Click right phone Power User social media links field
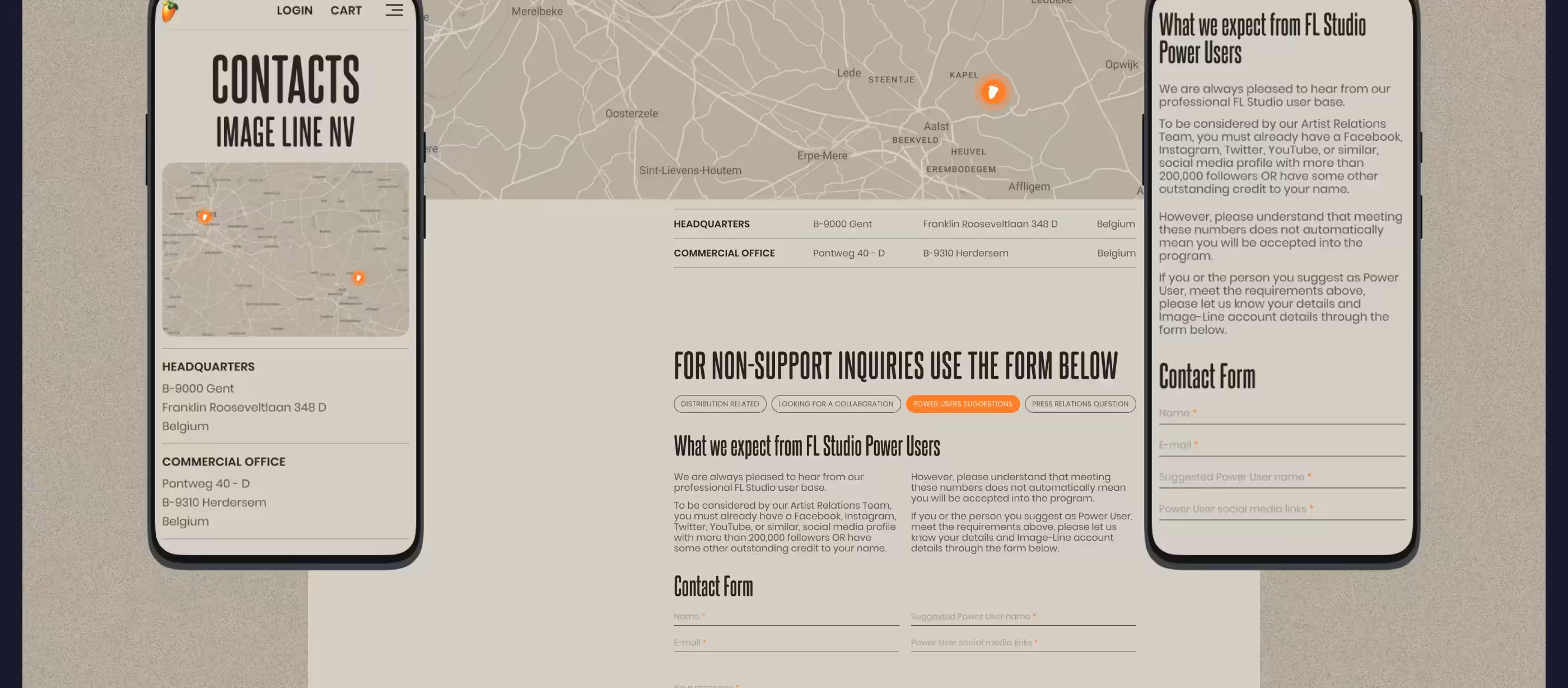This screenshot has height=688, width=1568. pyautogui.click(x=1282, y=510)
